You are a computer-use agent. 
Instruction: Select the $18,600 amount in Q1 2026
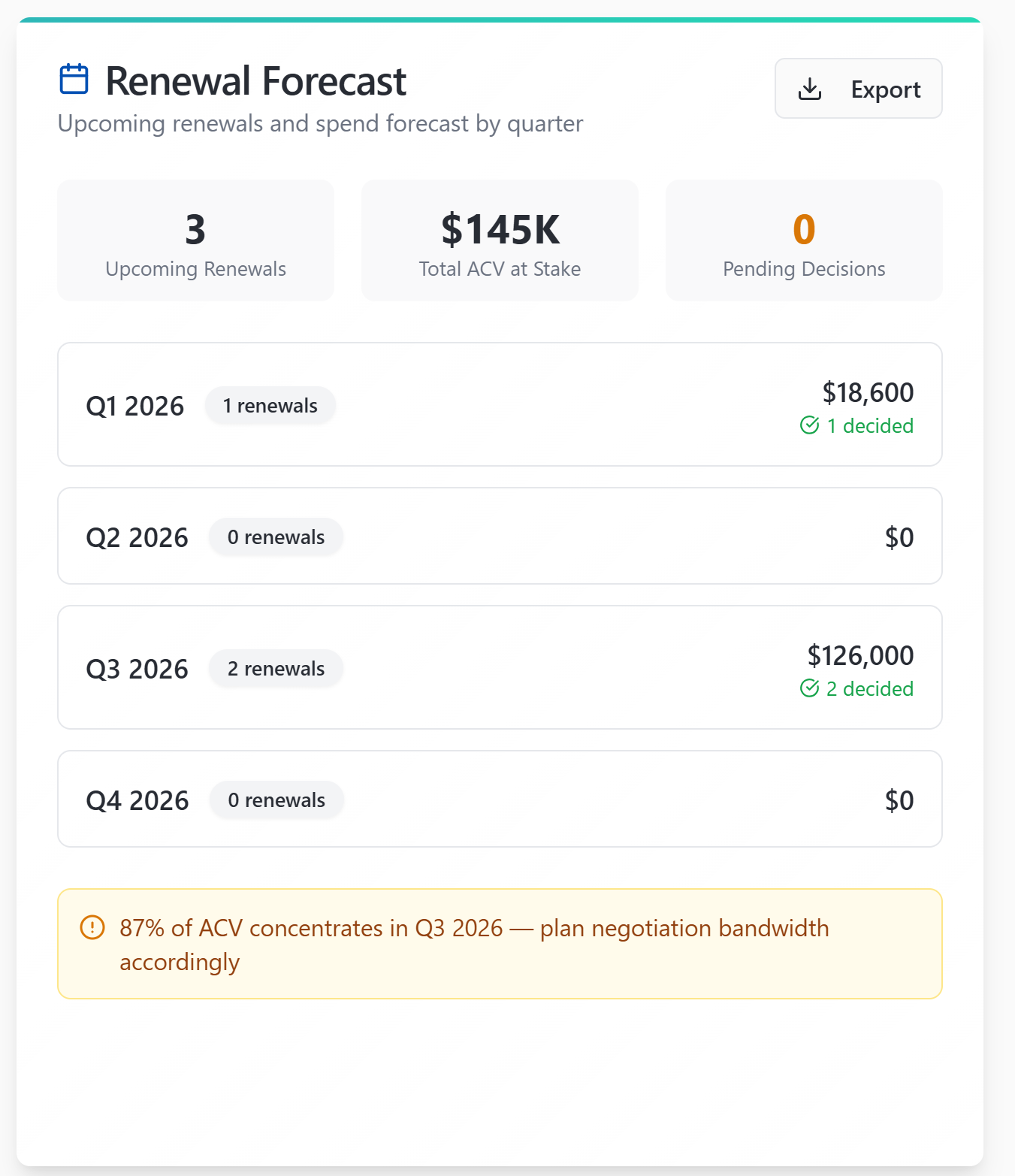click(868, 392)
